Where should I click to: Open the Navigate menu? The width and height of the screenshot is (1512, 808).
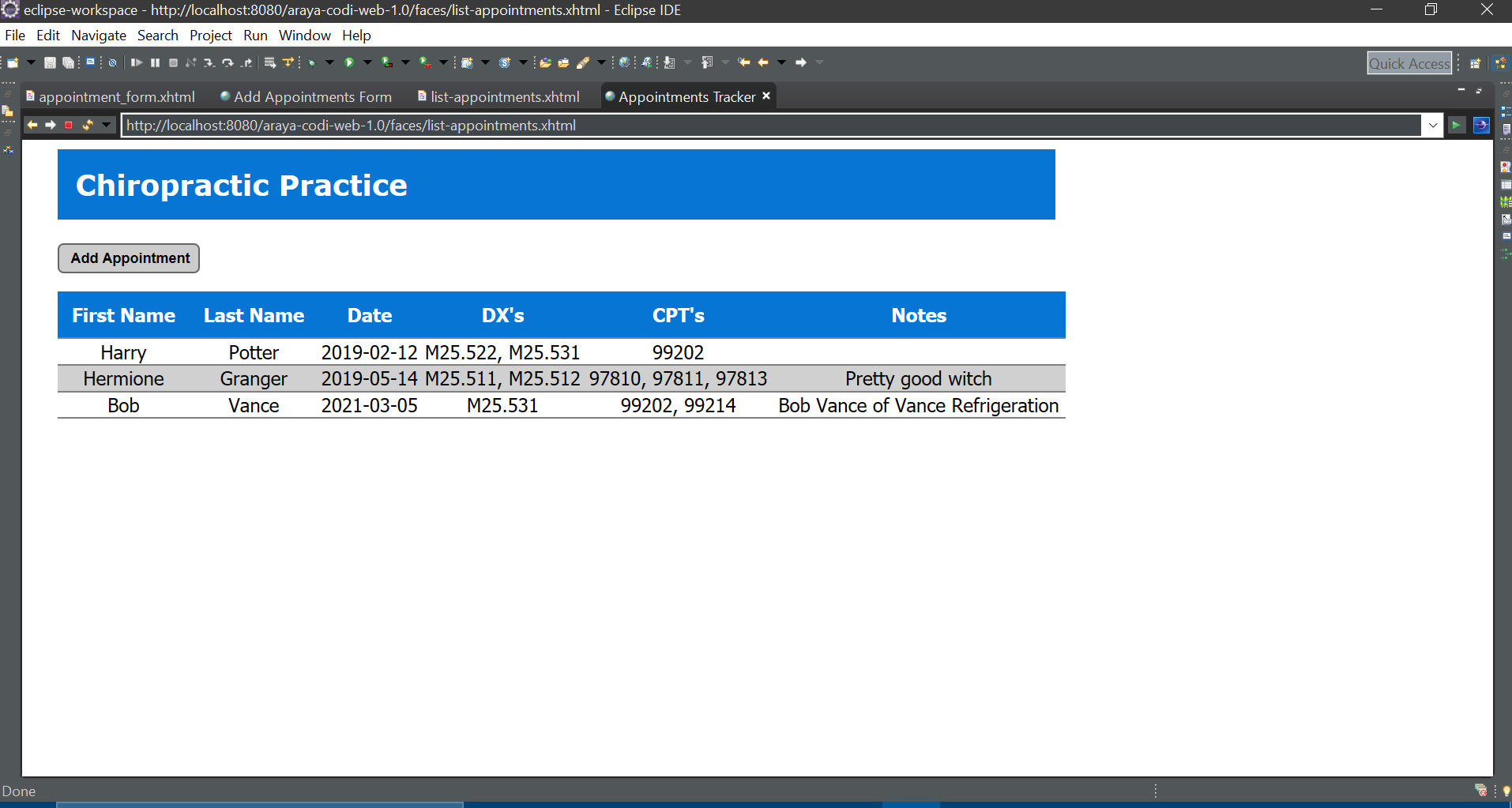[98, 35]
